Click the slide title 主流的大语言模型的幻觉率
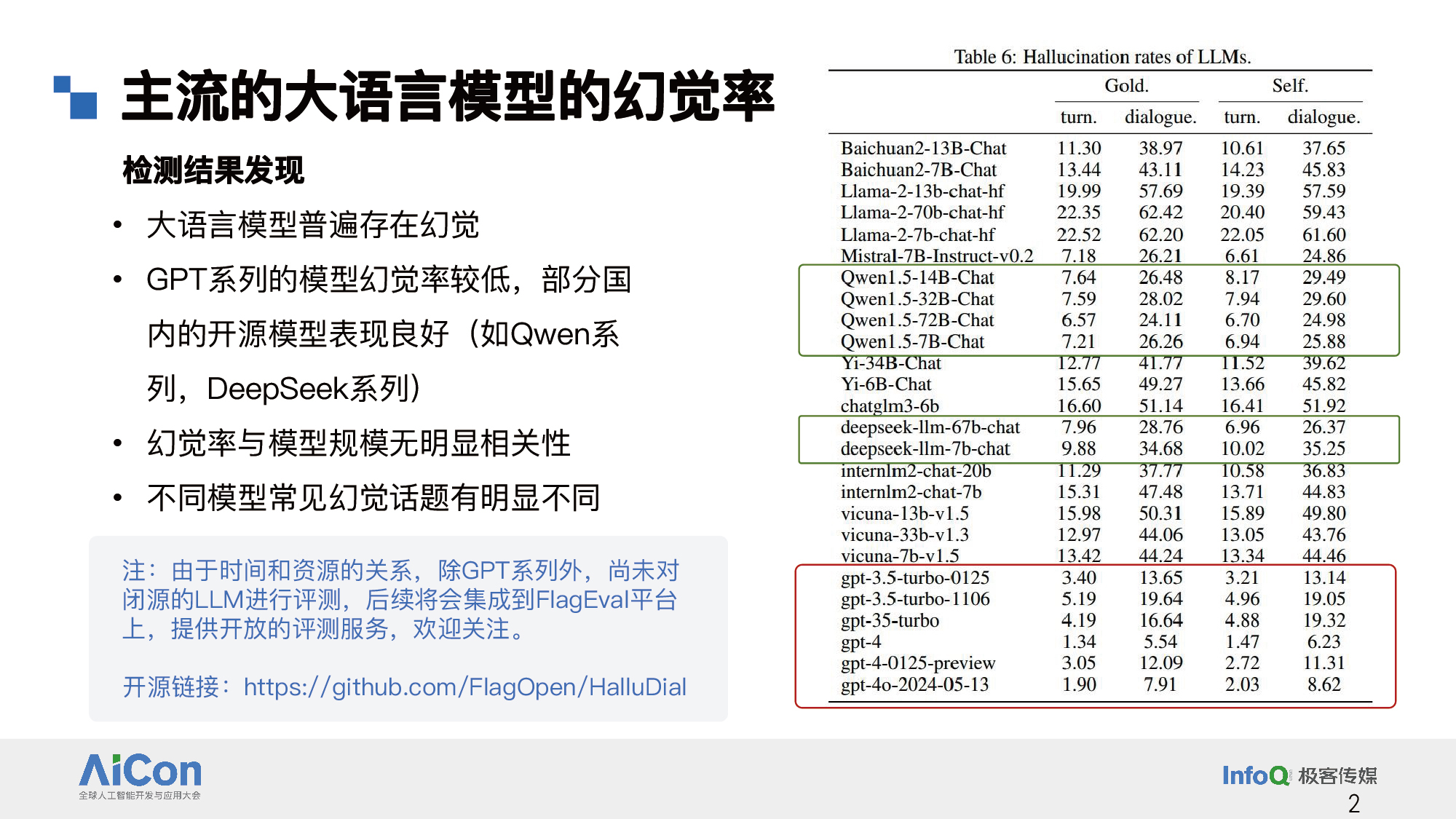The image size is (1456, 819). 448,97
